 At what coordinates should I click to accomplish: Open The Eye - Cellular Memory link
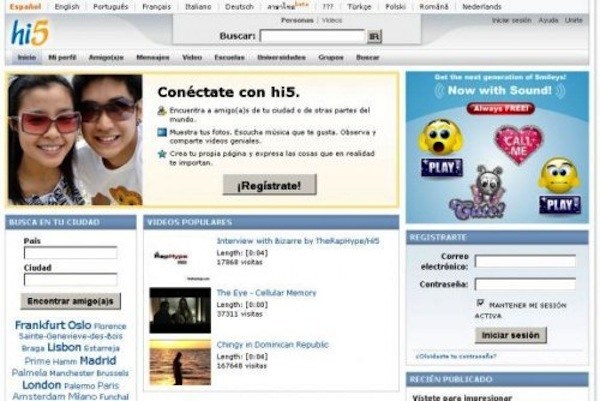266,293
